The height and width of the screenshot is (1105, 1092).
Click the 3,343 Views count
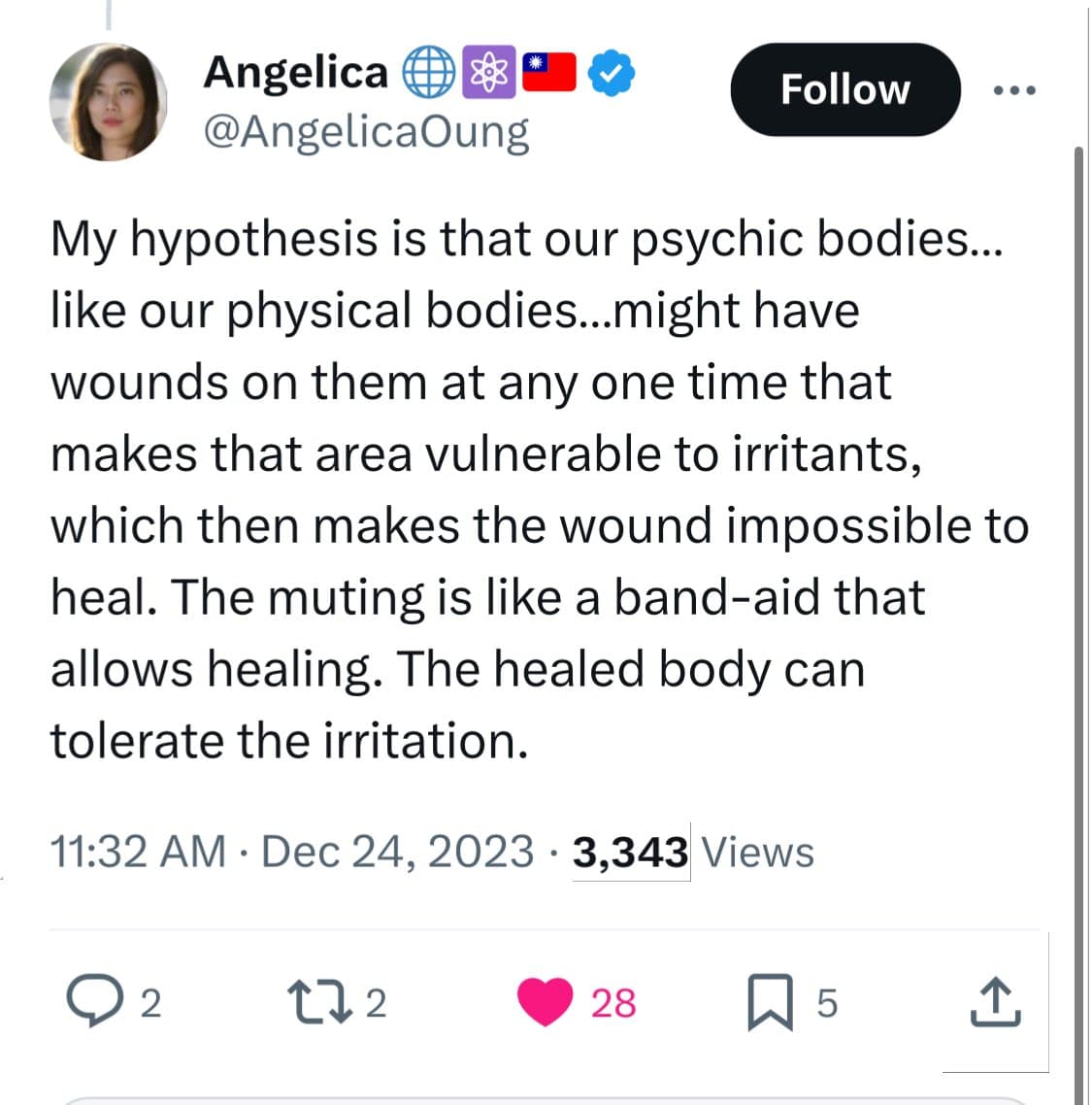click(692, 852)
